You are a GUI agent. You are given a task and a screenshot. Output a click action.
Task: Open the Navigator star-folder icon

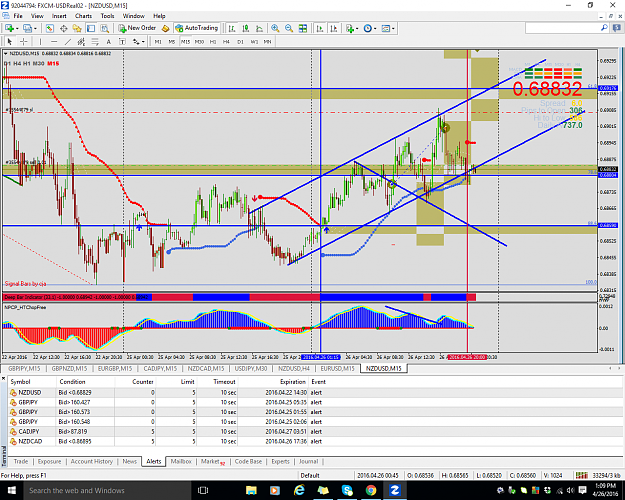coord(77,28)
